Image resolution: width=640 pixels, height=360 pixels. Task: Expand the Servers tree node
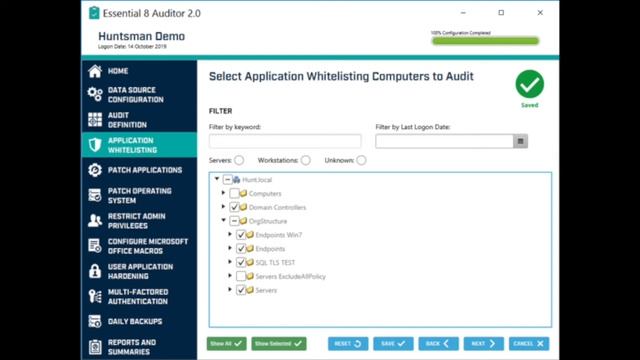click(x=230, y=290)
